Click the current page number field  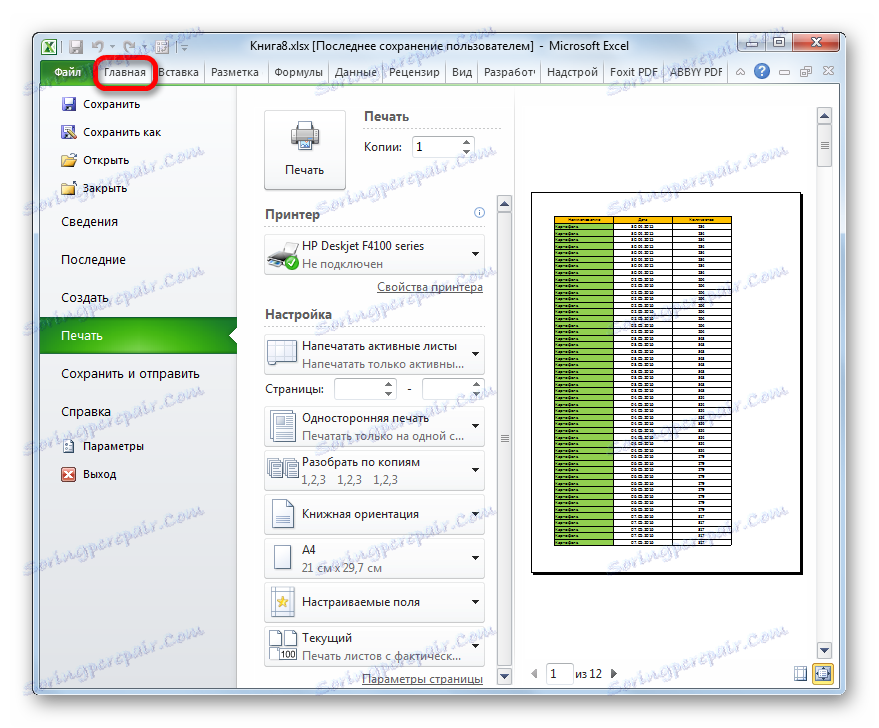coord(559,674)
